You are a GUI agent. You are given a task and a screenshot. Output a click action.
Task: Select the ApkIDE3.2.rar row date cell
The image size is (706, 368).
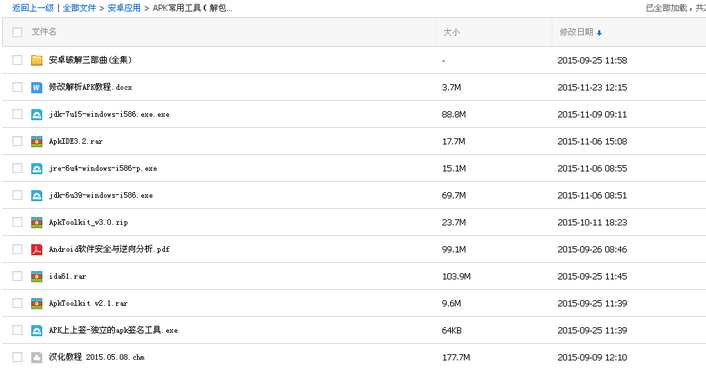pos(592,141)
